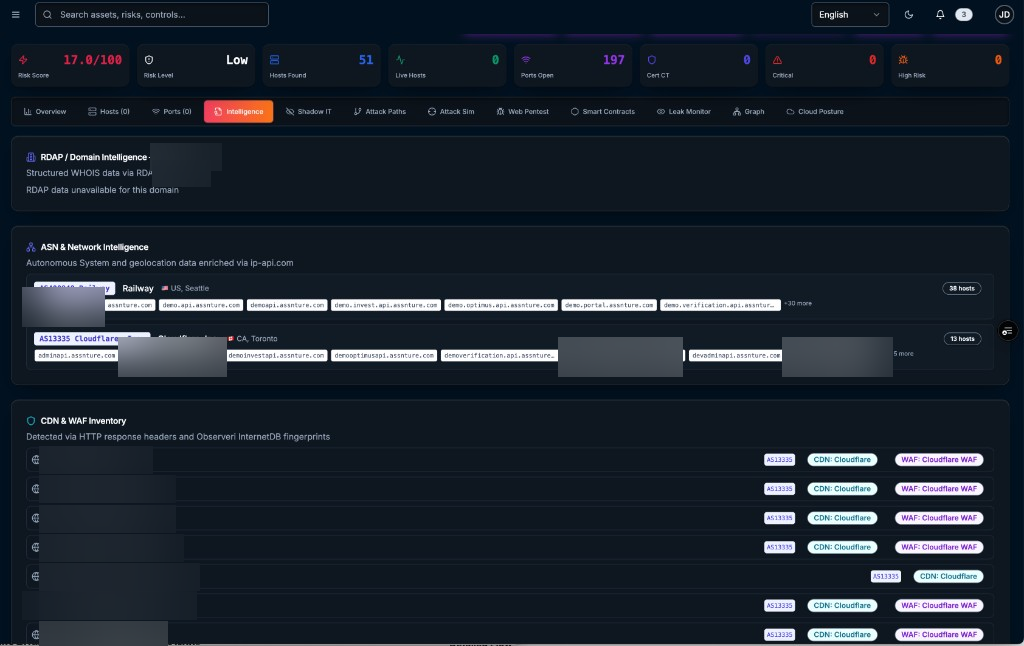This screenshot has width=1024, height=646.
Task: Click the 38 hosts badge for Railway
Action: [x=961, y=288]
